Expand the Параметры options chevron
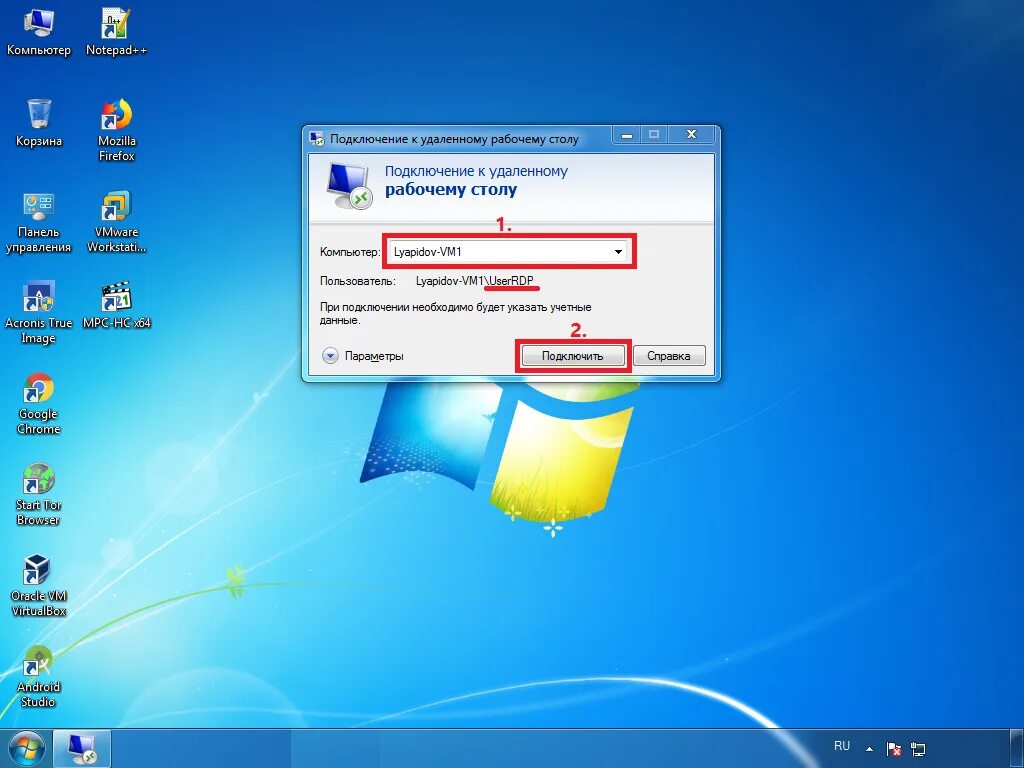The height and width of the screenshot is (768, 1024). (x=330, y=356)
